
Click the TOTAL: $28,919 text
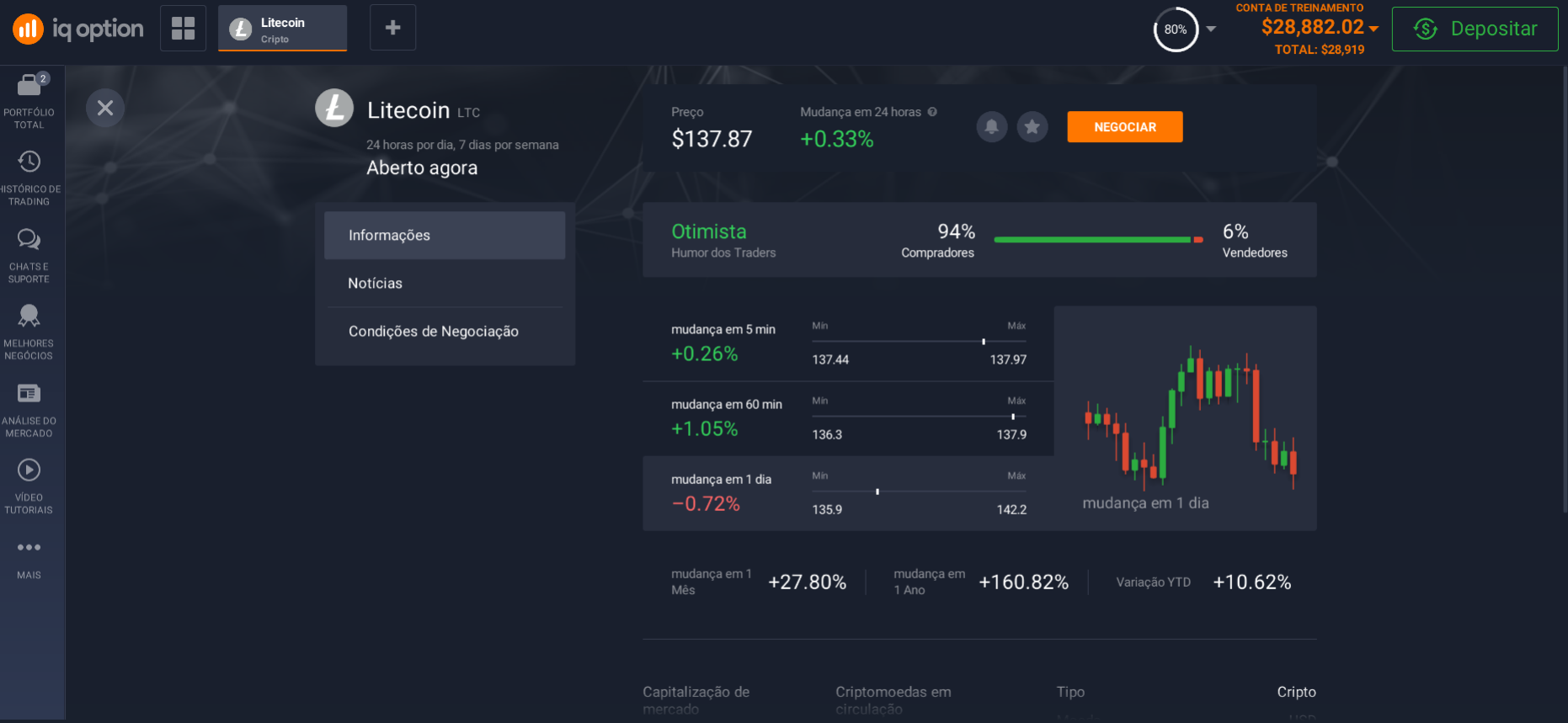pyautogui.click(x=1319, y=50)
